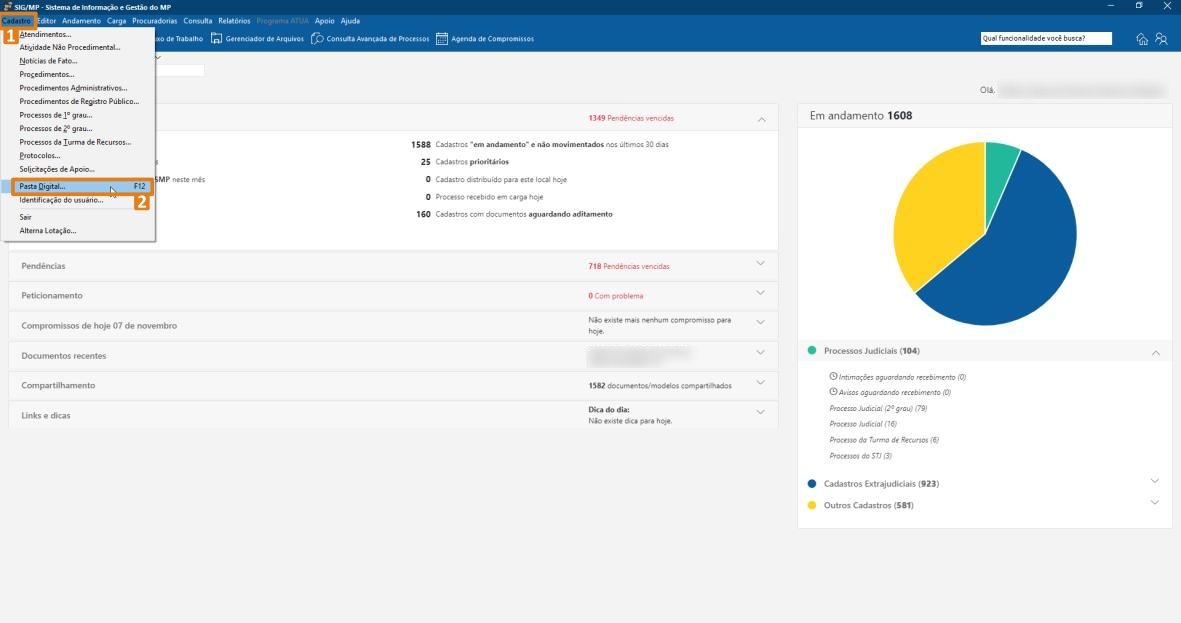1181x623 pixels.
Task: Open the 718 Pendências vencidas link
Action: tap(628, 267)
